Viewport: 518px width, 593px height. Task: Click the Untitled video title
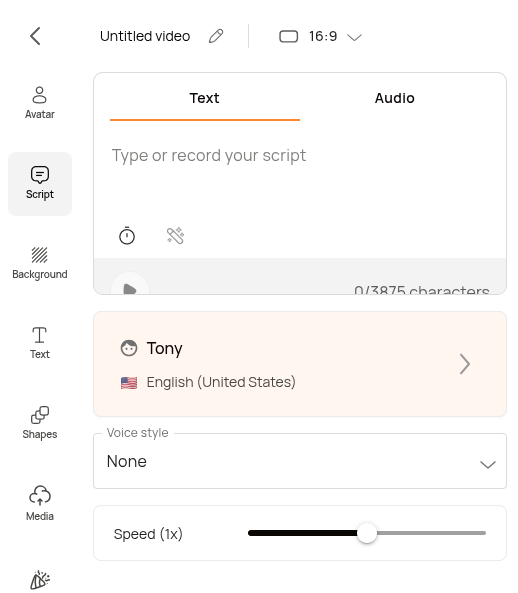point(145,36)
